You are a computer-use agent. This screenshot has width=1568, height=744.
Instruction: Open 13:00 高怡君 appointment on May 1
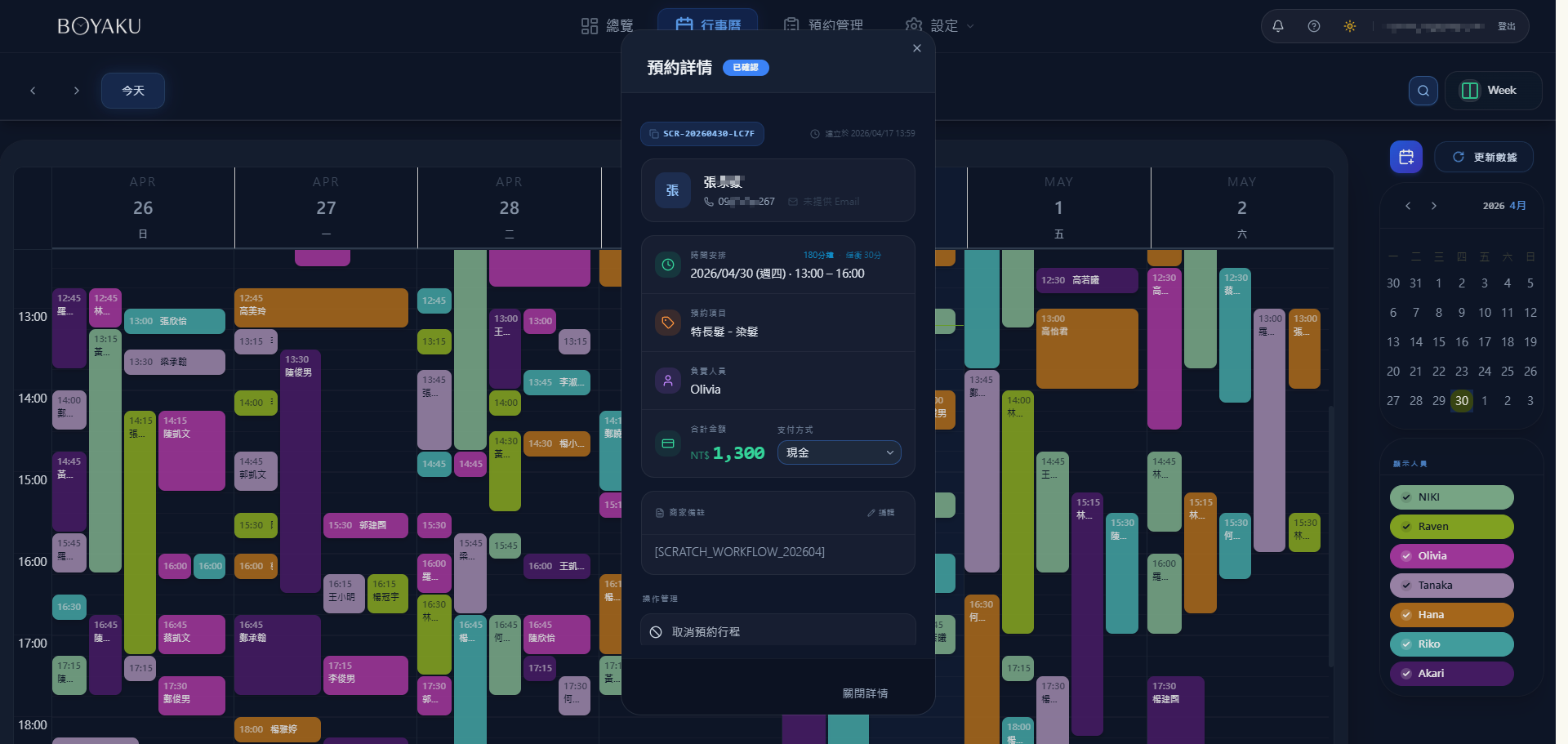pyautogui.click(x=1087, y=349)
